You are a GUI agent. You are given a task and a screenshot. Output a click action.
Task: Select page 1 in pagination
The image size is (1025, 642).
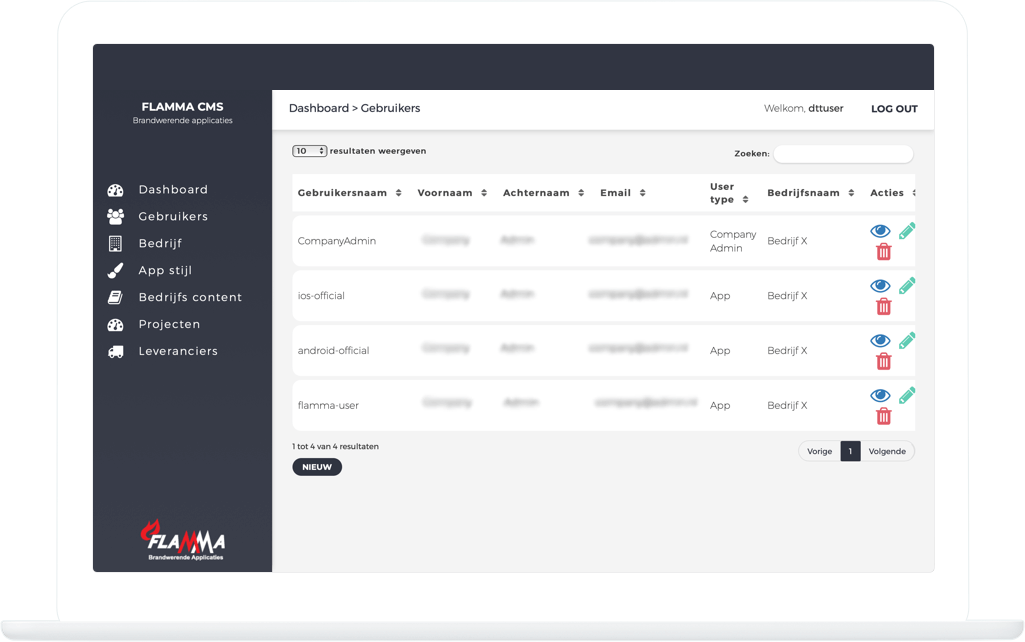point(850,451)
